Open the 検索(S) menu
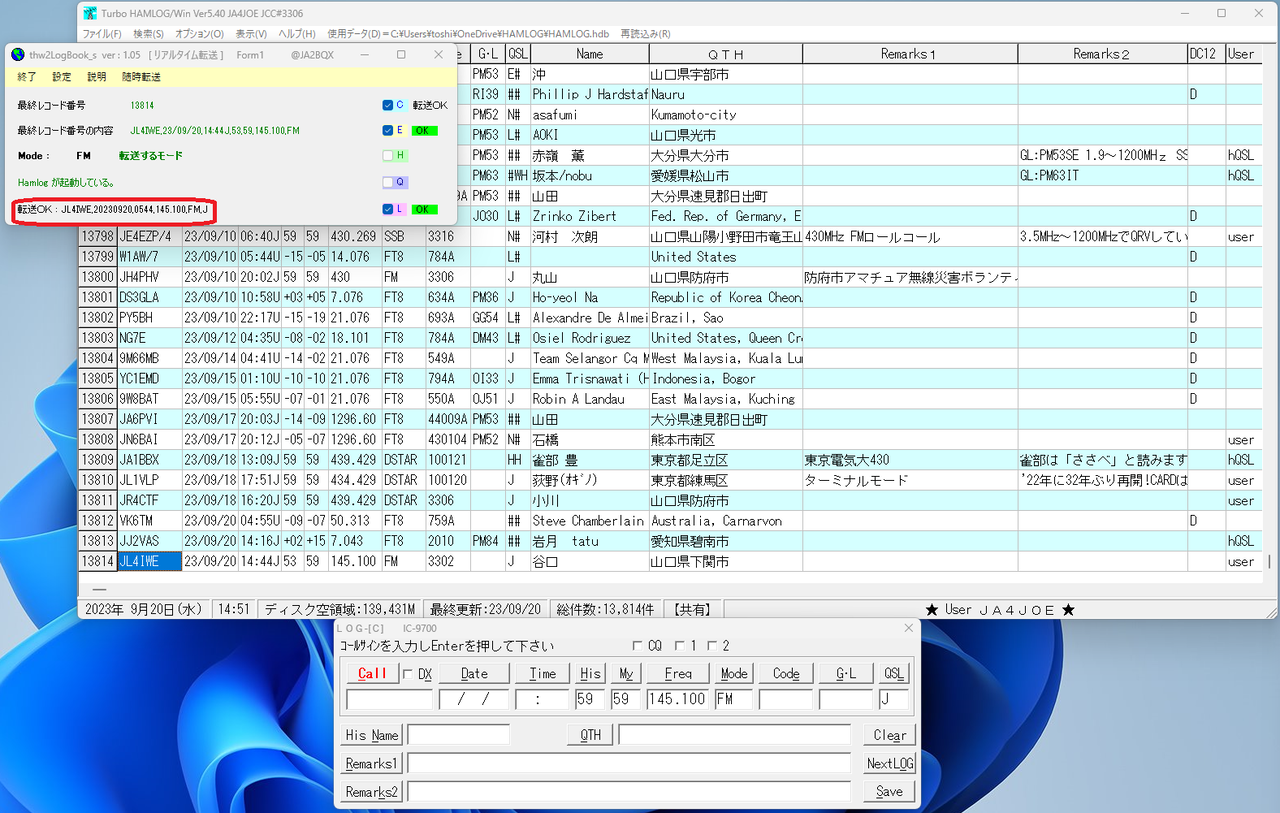The width and height of the screenshot is (1280, 813). click(x=149, y=34)
